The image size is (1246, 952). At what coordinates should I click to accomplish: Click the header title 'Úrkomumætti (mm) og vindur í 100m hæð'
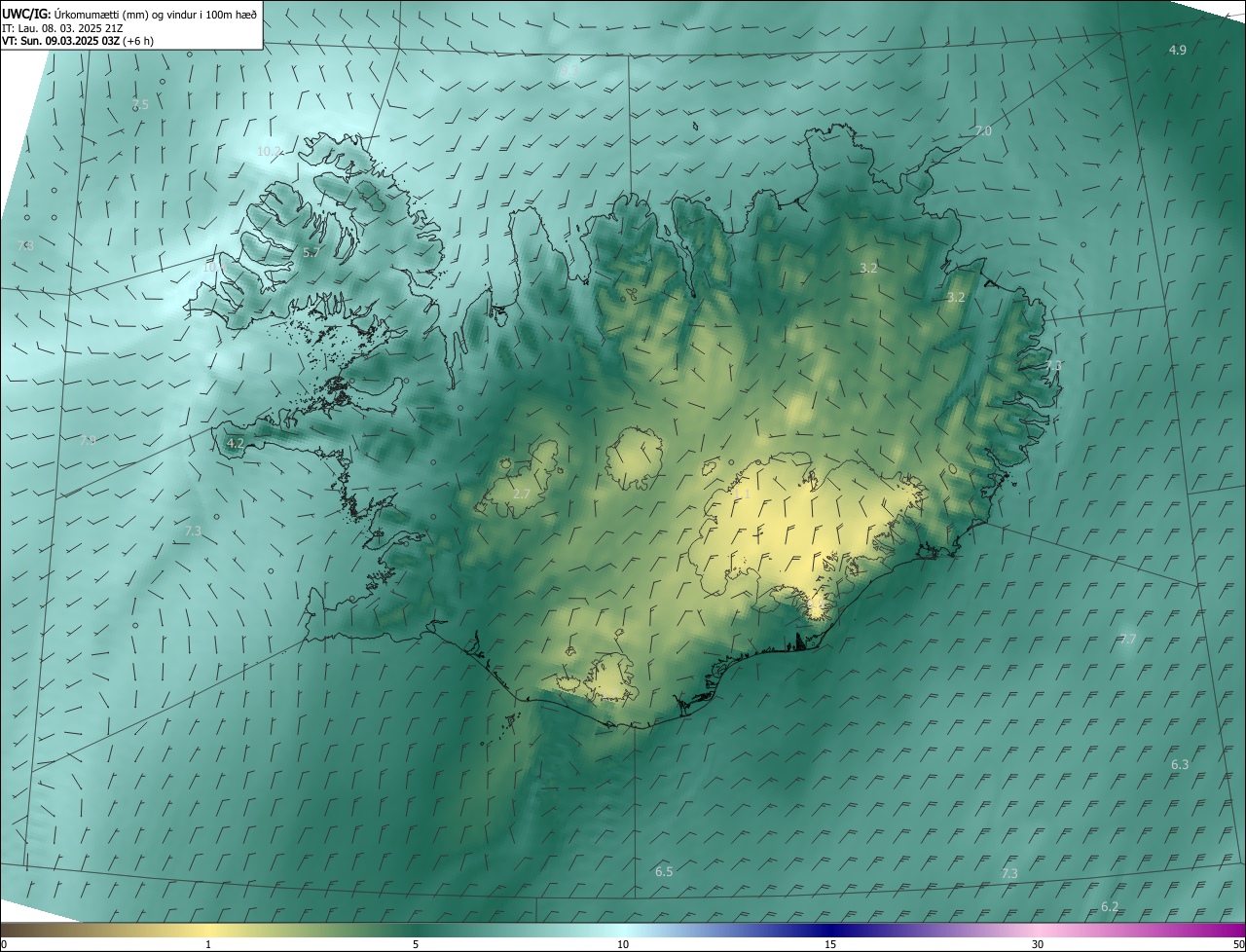156,13
